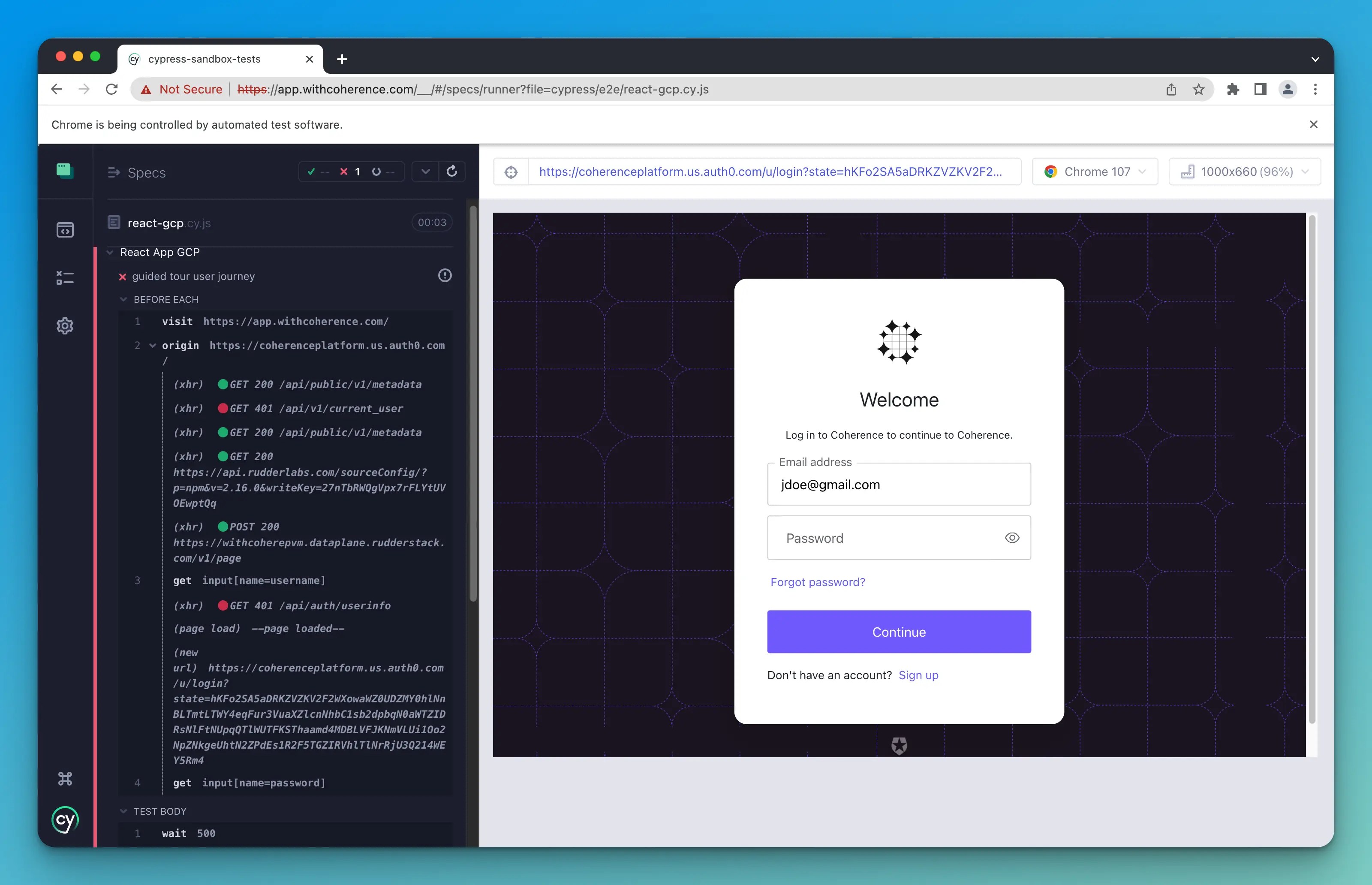1372x885 pixels.
Task: Click the Chrome extensions puzzle icon
Action: pos(1232,89)
